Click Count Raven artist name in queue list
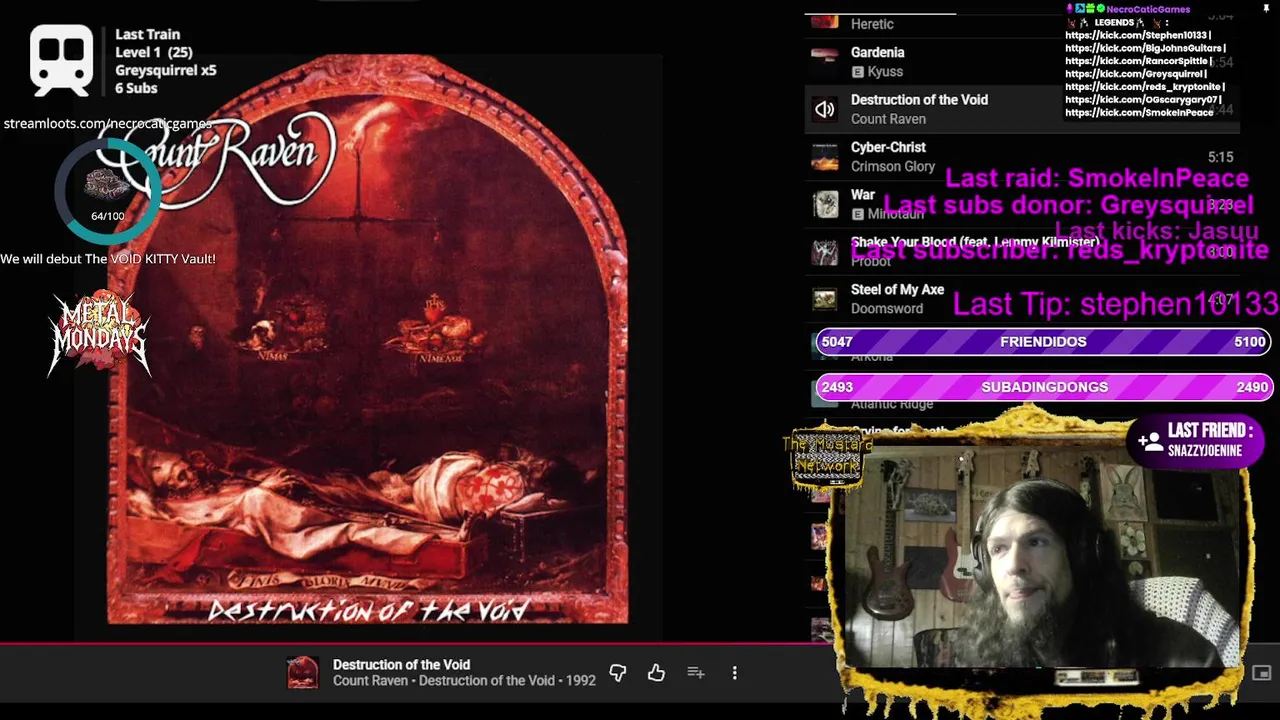Image resolution: width=1280 pixels, height=720 pixels. pos(888,119)
